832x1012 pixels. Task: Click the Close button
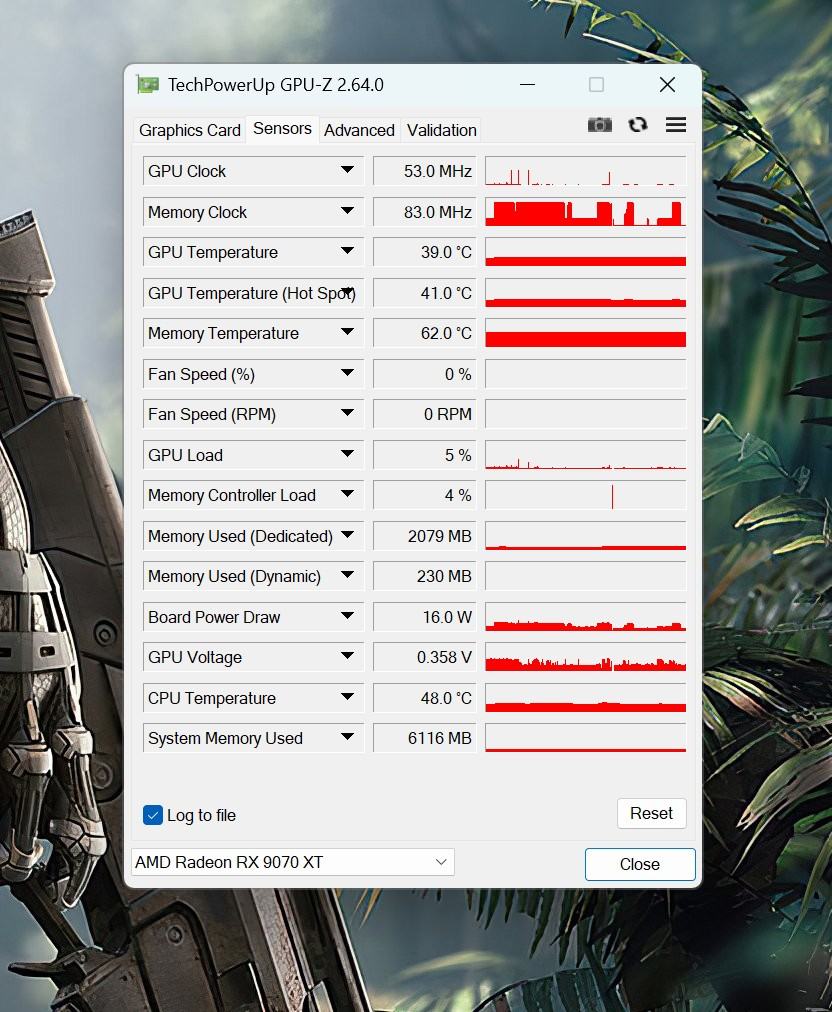640,864
